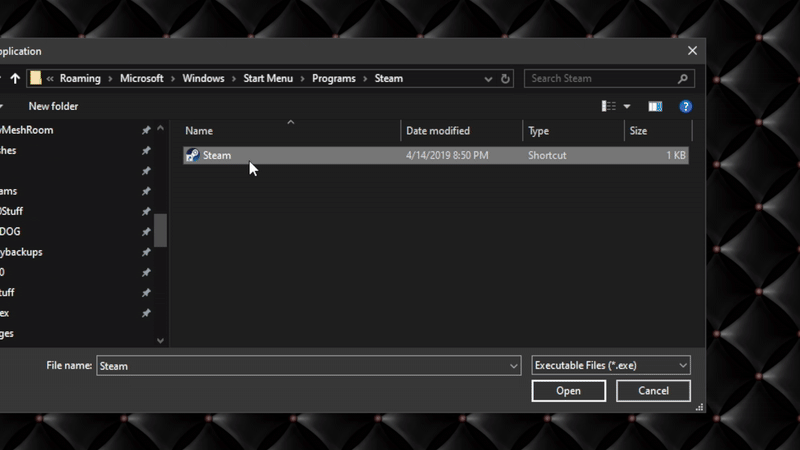The image size is (800, 450).
Task: Click the 1 KB size cell
Action: (x=676, y=155)
